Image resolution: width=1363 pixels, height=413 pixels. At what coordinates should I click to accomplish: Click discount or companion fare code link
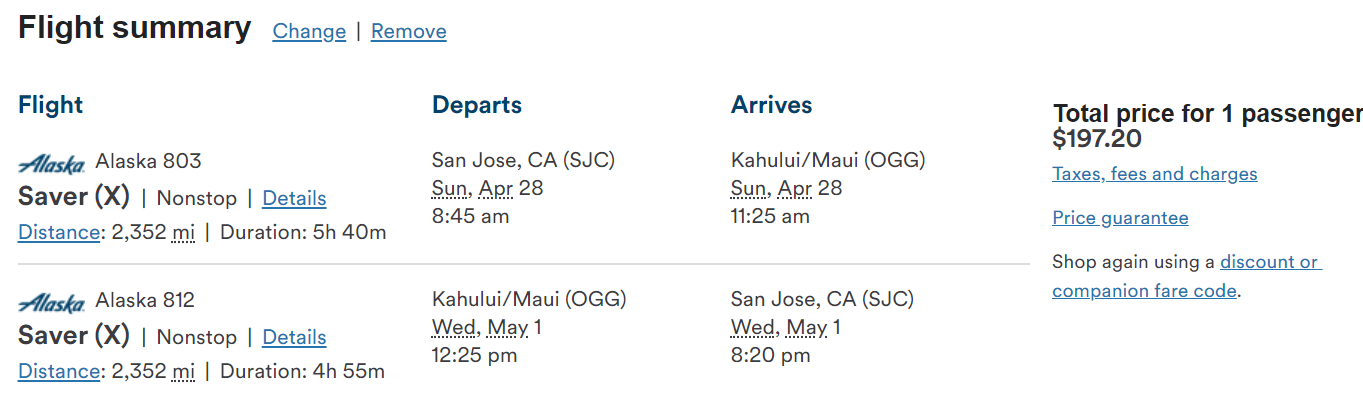coord(1185,277)
